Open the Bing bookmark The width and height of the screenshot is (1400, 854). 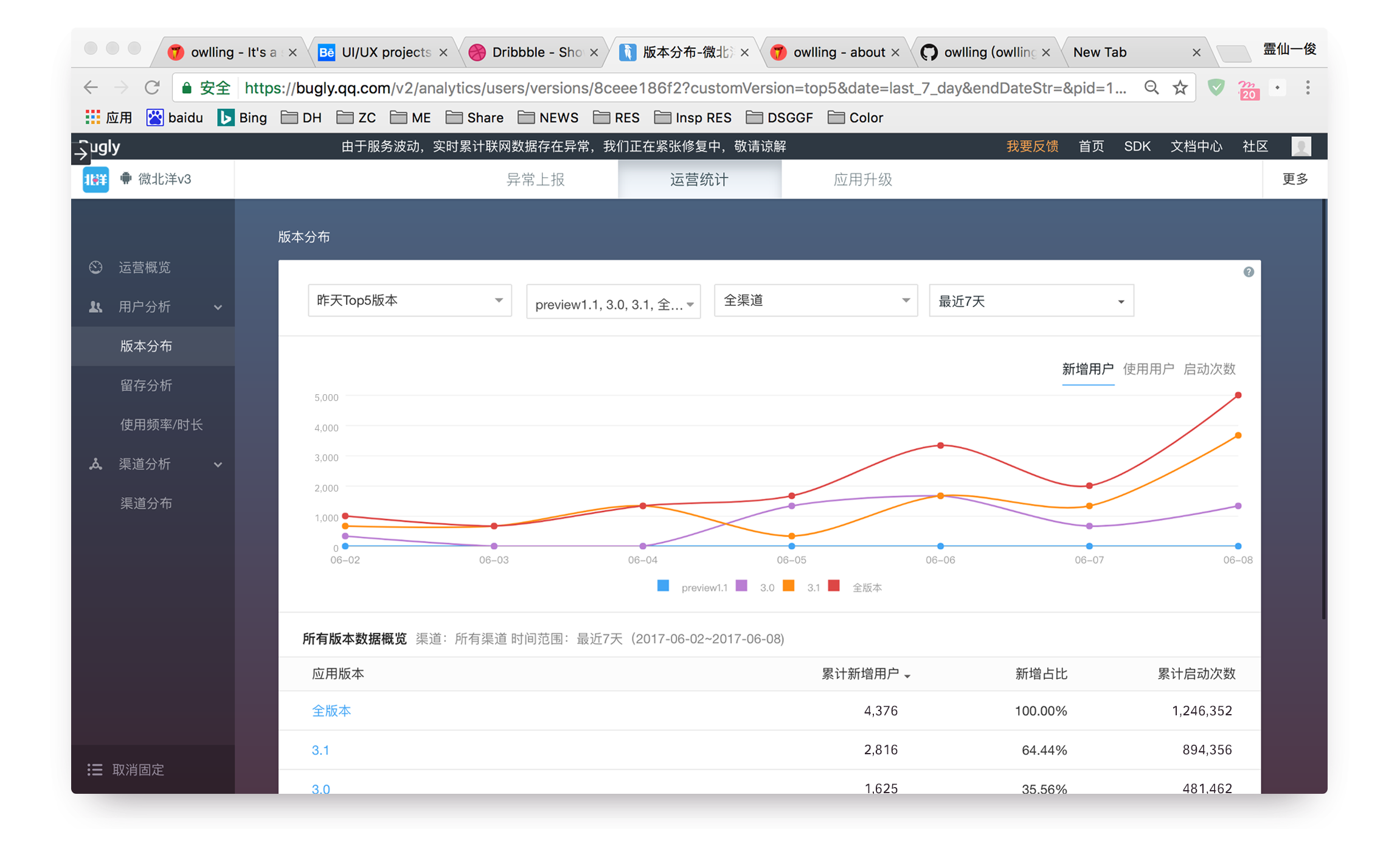coord(242,117)
